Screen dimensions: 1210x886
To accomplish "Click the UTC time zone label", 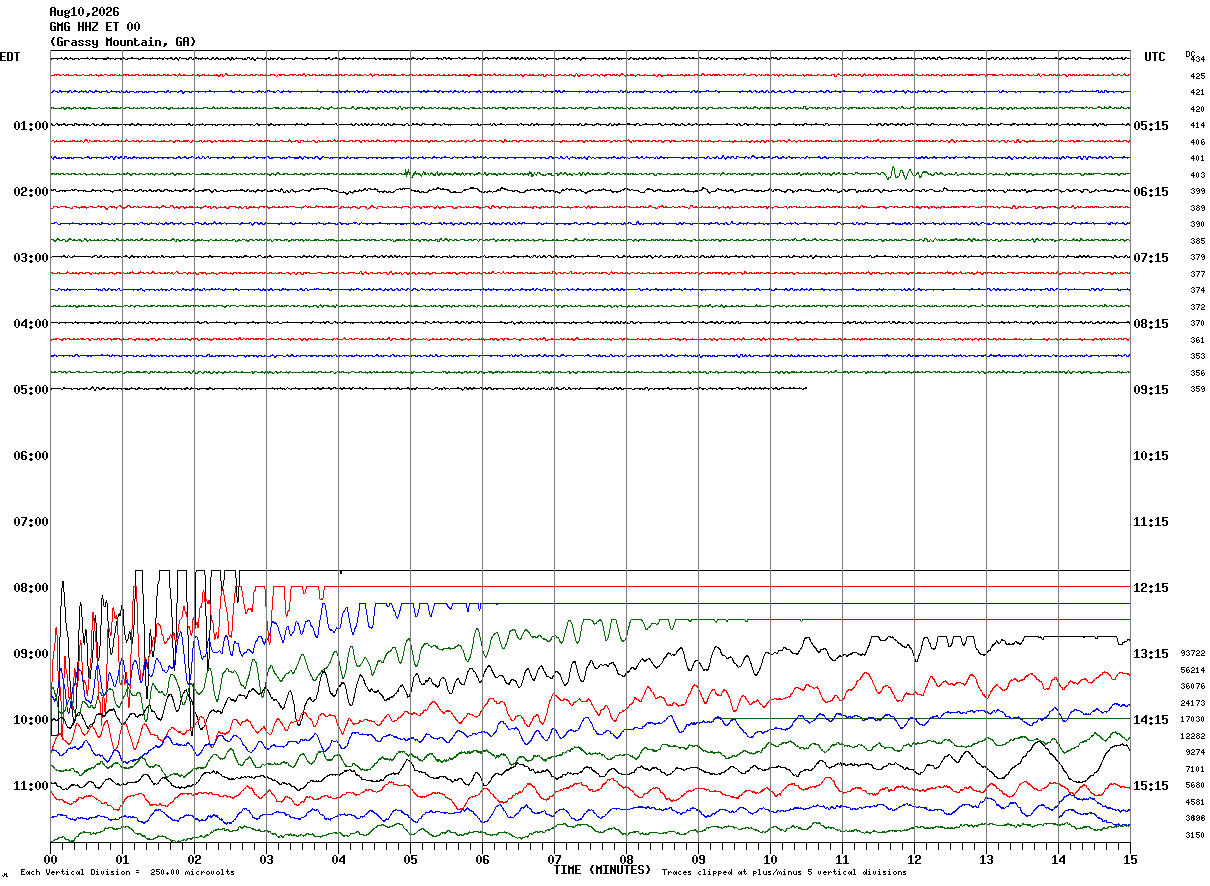I will pyautogui.click(x=1155, y=57).
